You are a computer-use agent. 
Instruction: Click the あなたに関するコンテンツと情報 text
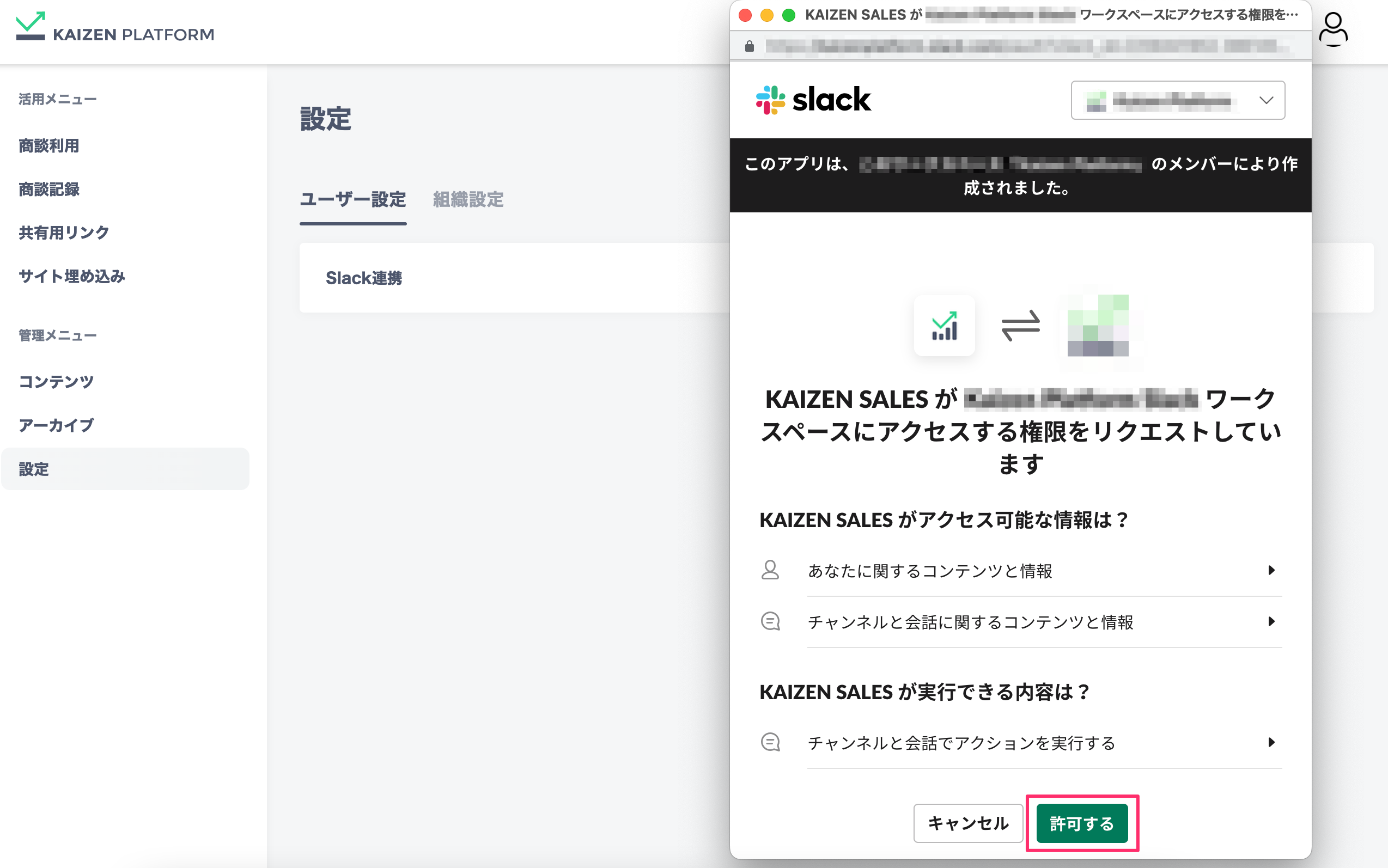930,571
